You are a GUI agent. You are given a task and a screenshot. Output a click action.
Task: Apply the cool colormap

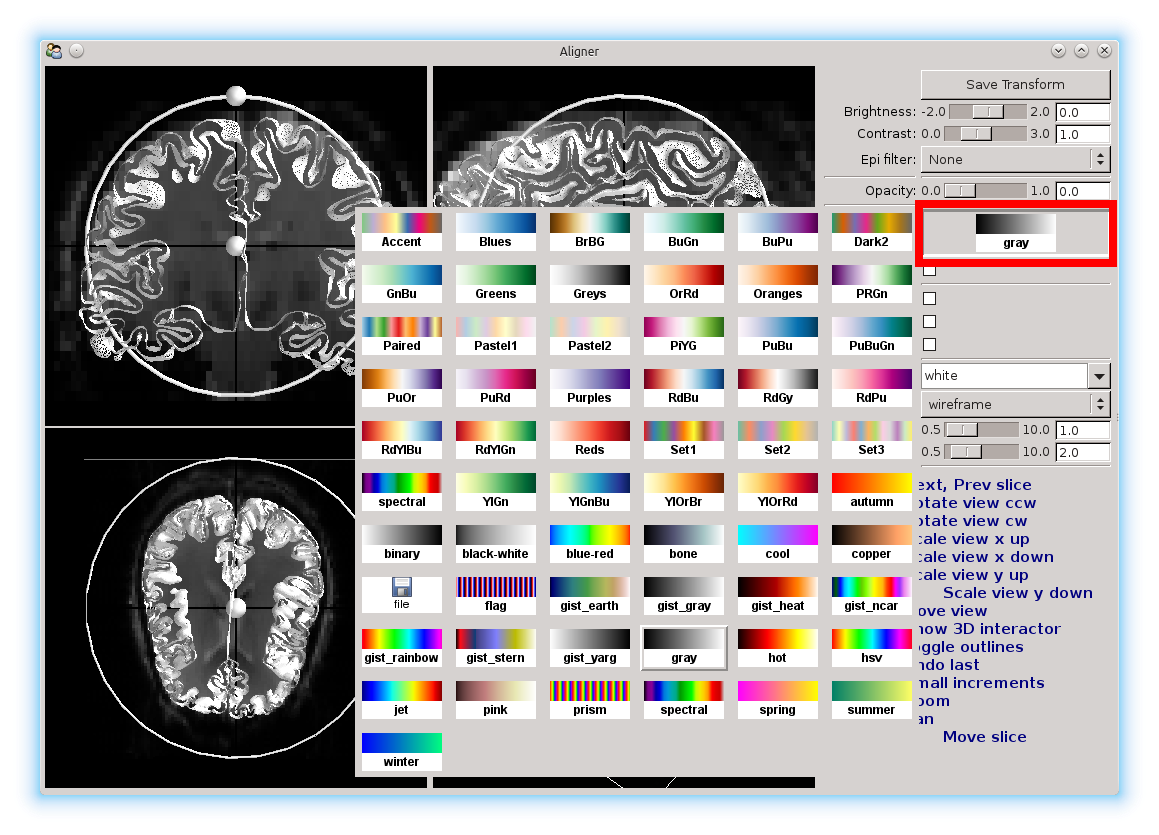pos(778,543)
